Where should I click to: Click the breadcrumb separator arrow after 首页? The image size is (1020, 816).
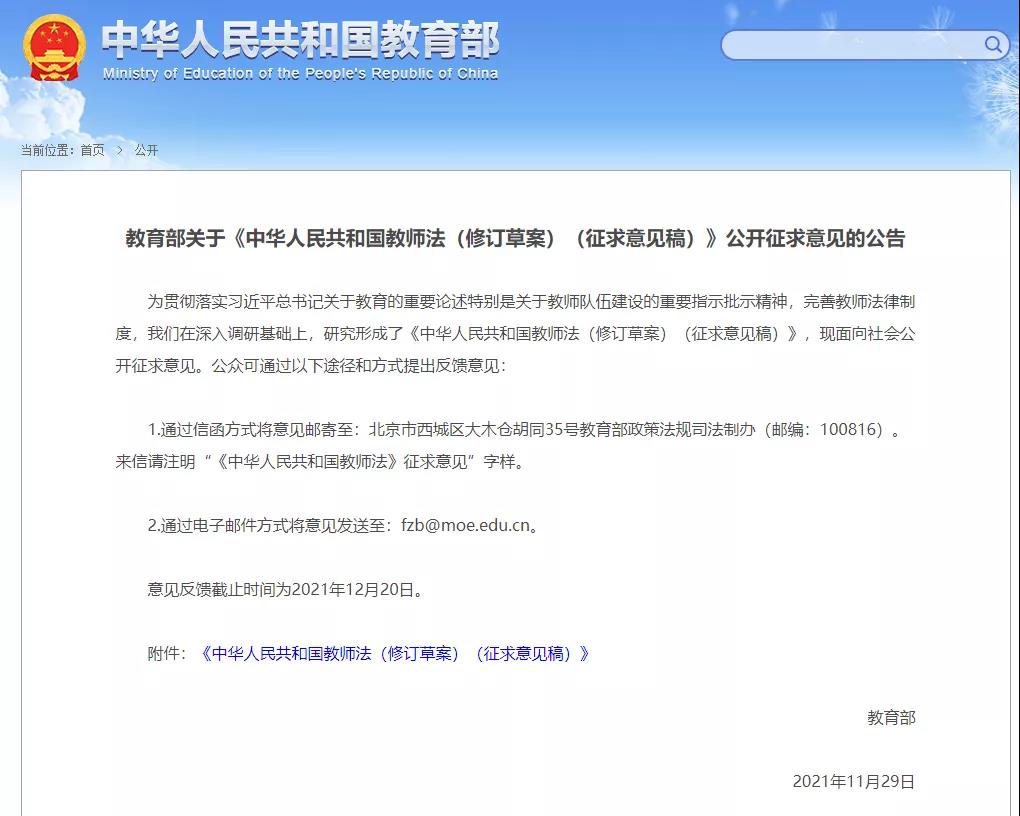pyautogui.click(x=120, y=150)
